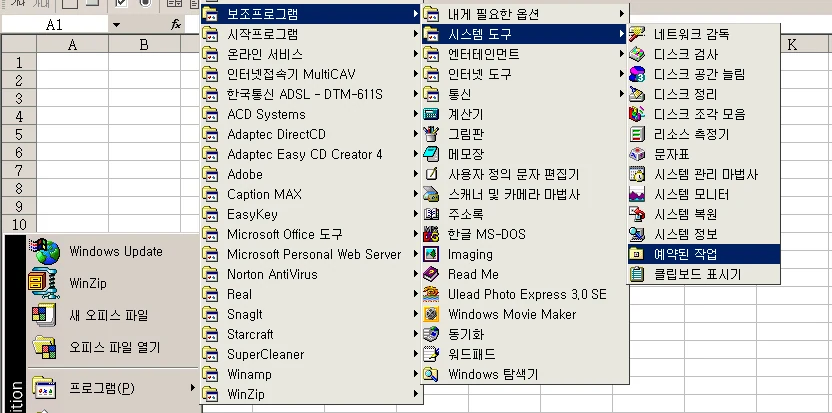832x413 pixels.
Task: Open 네트워크 감독 from System Tools
Action: click(704, 35)
